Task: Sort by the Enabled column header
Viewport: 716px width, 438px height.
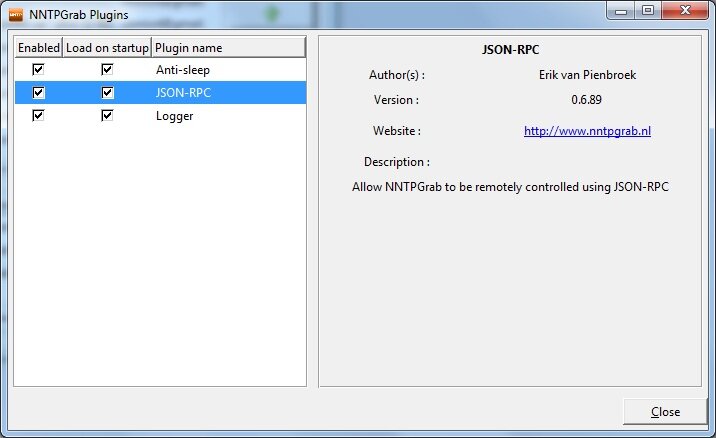Action: tap(39, 48)
